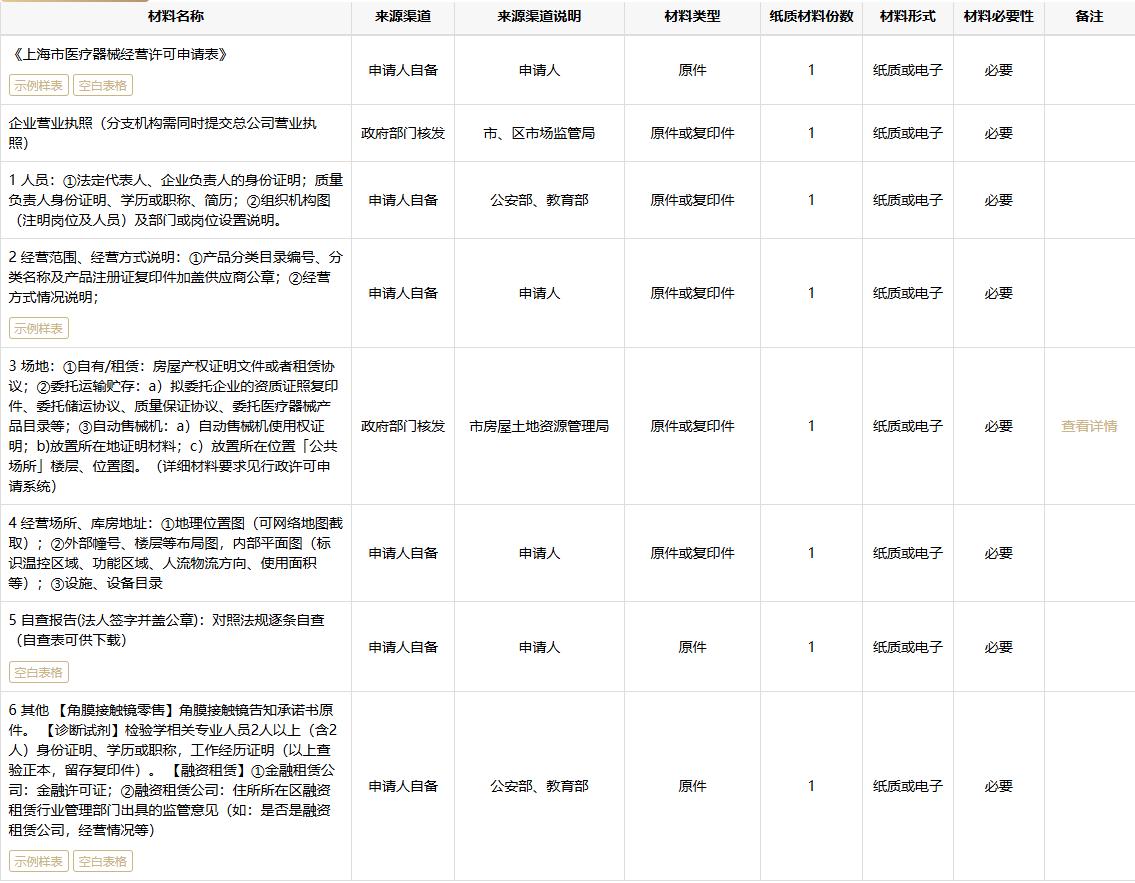
Task: Click 查看详情 link in 场地 row
Action: tap(1089, 426)
